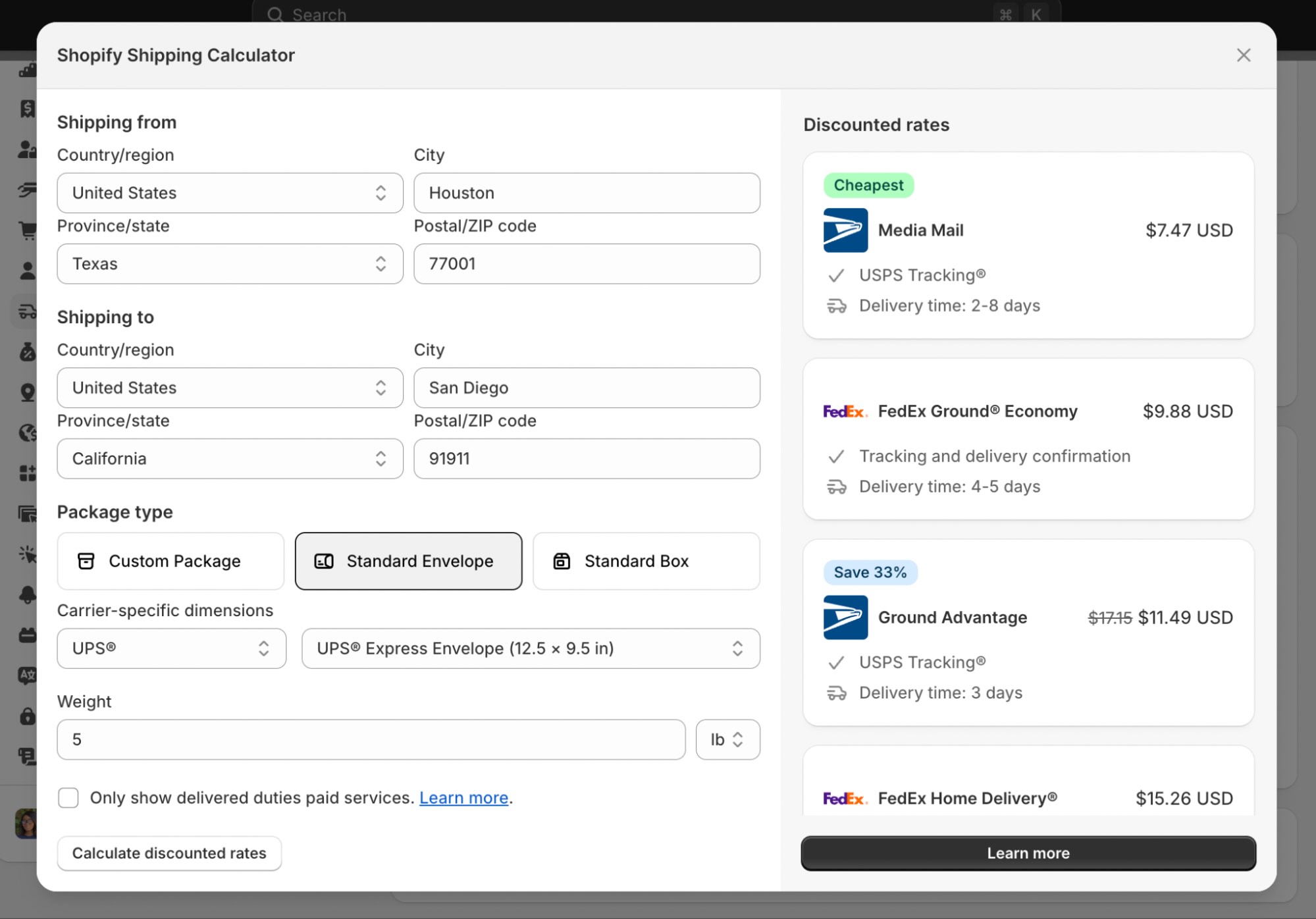
Task: Click truck icon beside 4-5 days delivery
Action: (x=837, y=487)
